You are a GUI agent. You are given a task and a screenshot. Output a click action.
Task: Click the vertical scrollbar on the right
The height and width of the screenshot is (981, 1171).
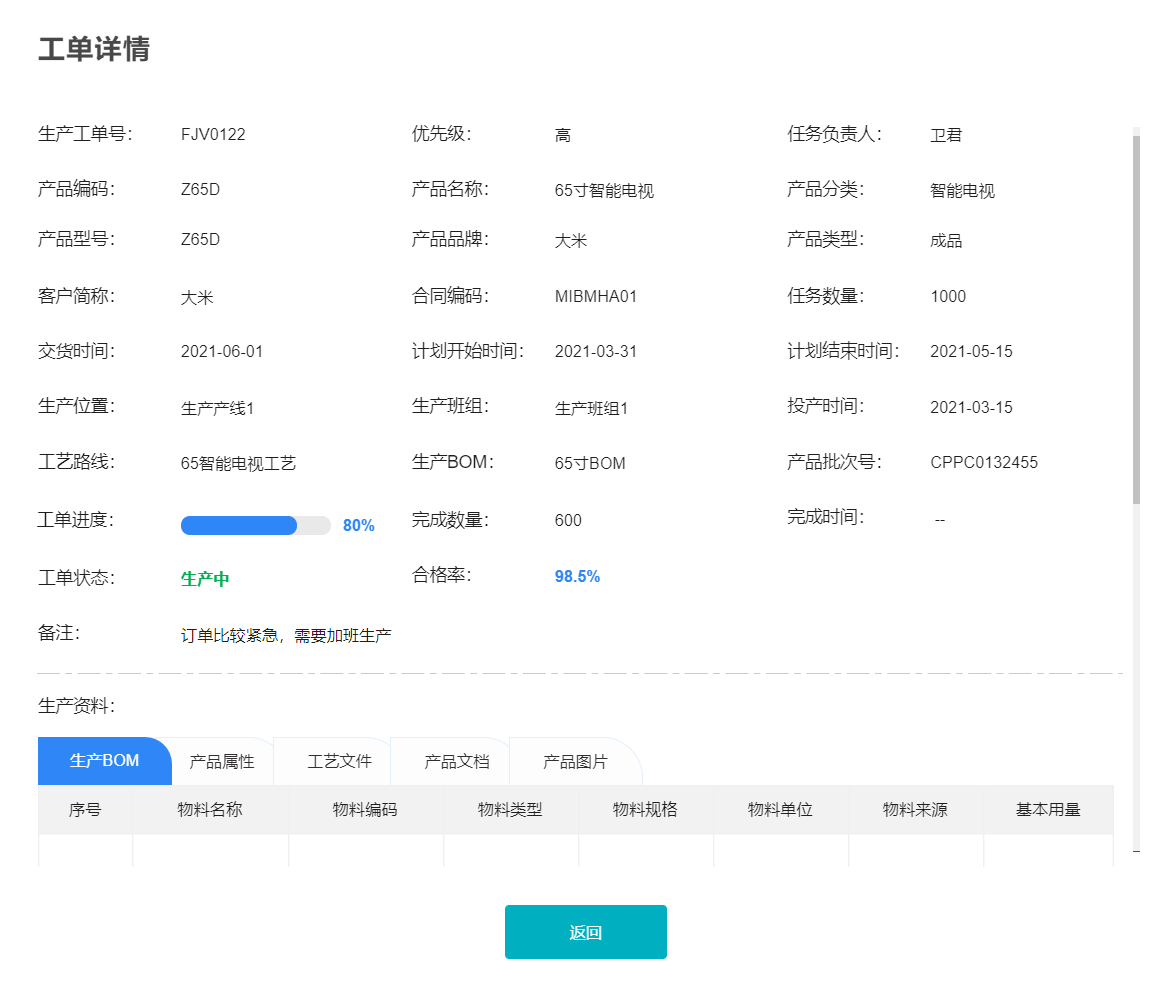click(x=1136, y=320)
